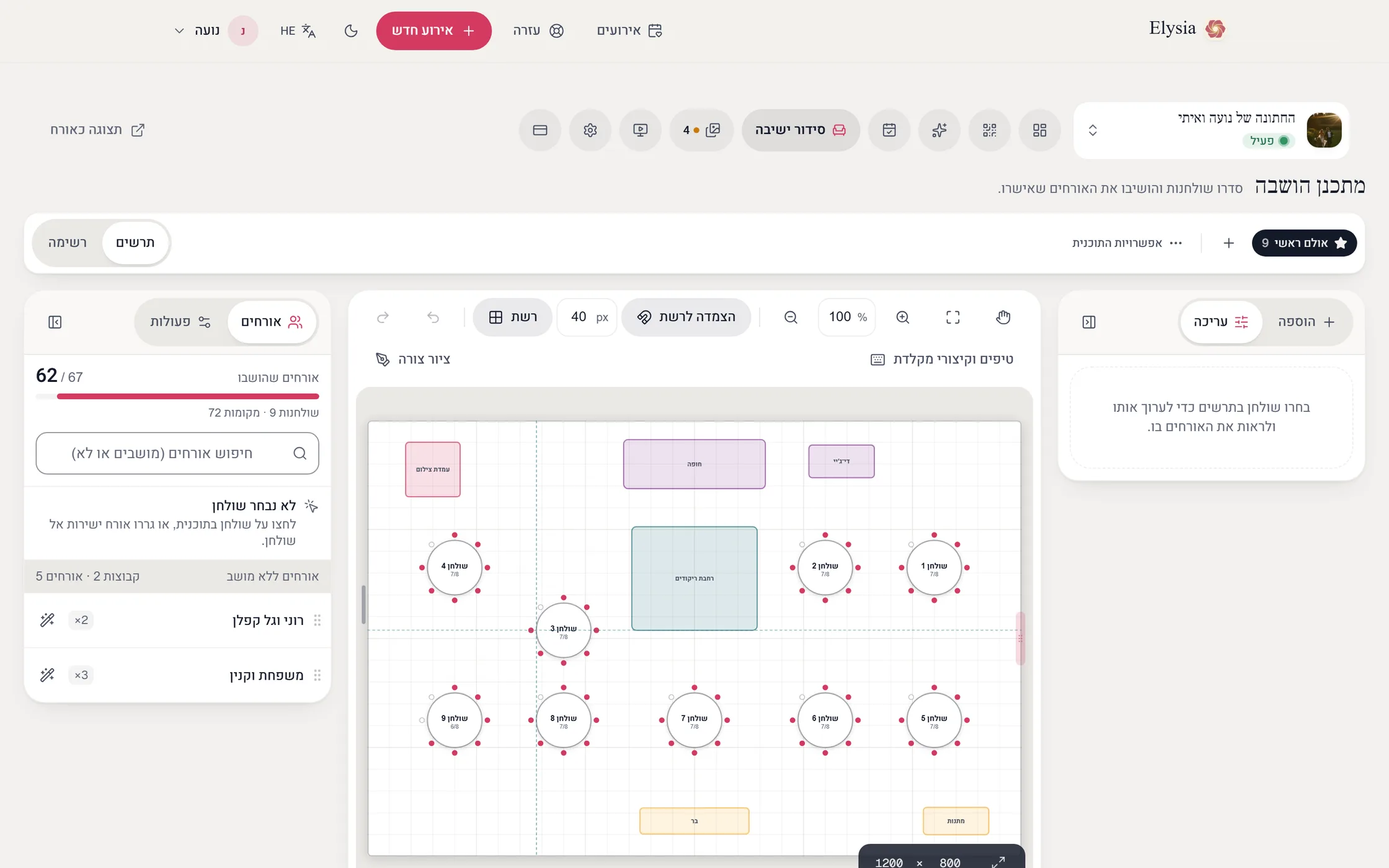Viewport: 1389px width, 868px height.
Task: Switch to the תרשים diagram view
Action: (x=135, y=242)
